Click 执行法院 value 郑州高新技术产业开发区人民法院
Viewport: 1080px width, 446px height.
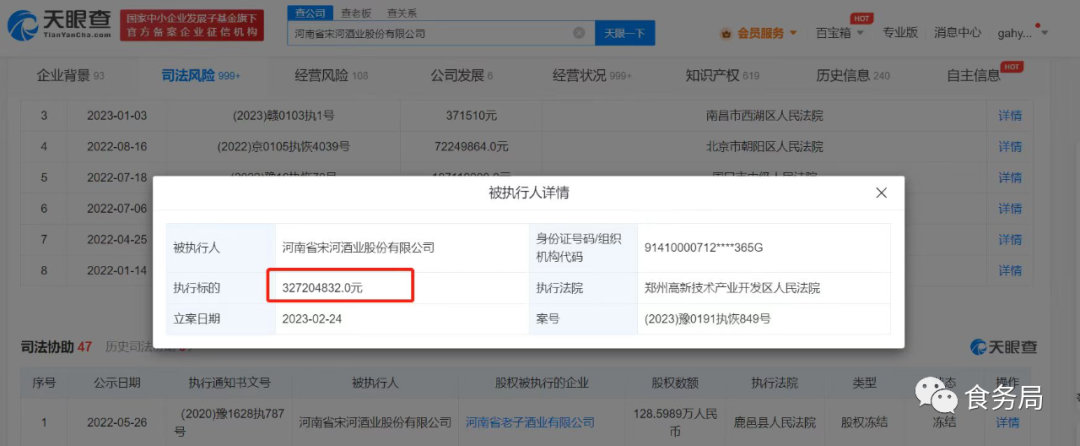pos(732,288)
